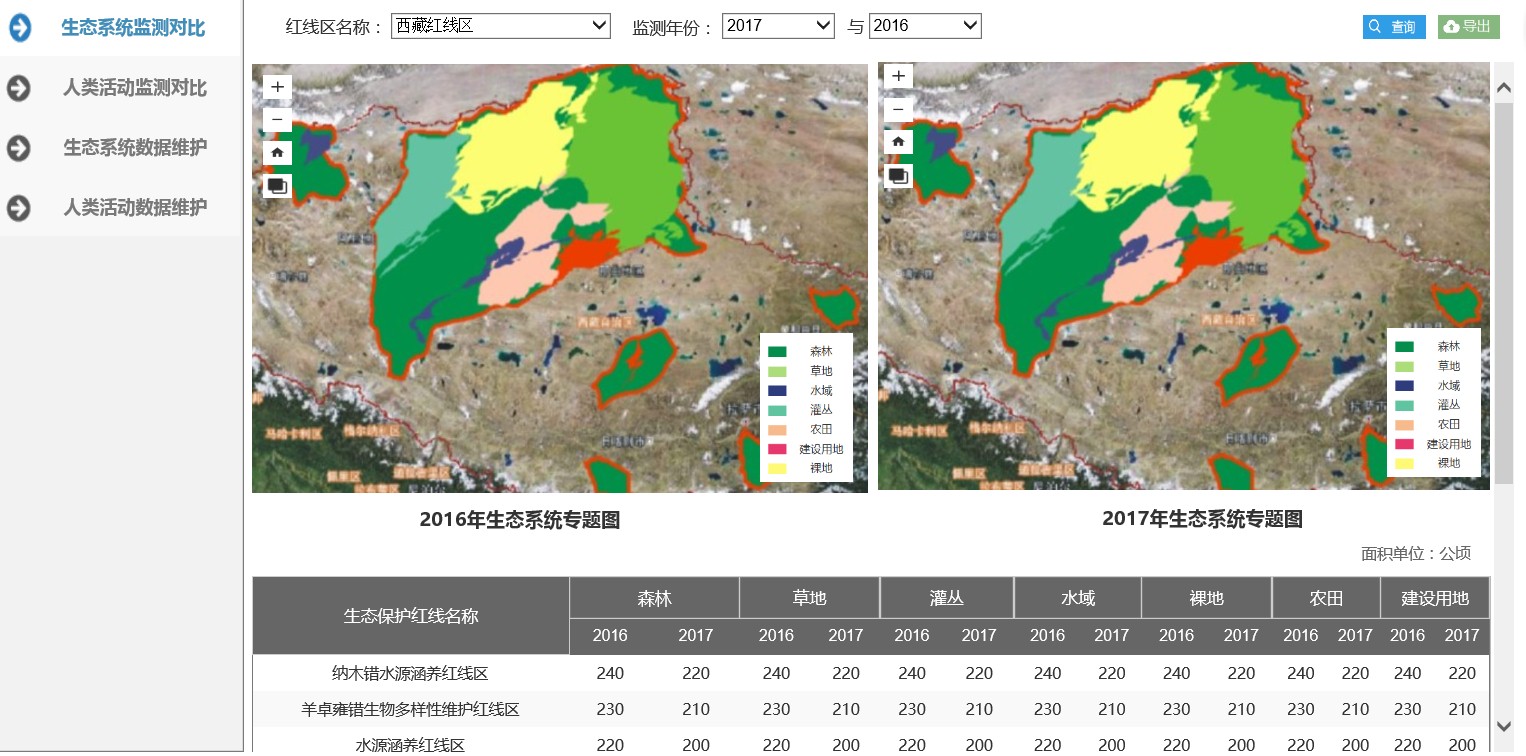The image size is (1526, 756).
Task: Zoom out on the 2017 ecosystem map
Action: [x=898, y=109]
